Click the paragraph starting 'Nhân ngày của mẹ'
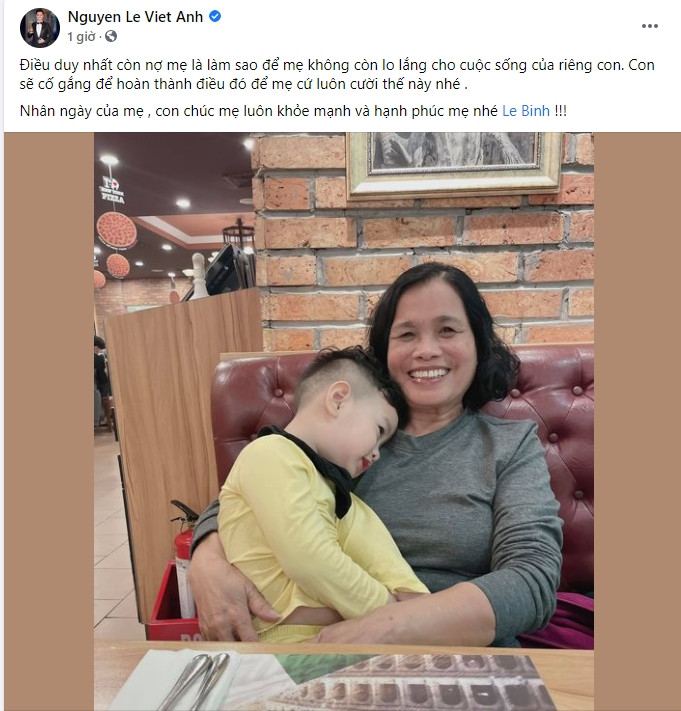This screenshot has width=681, height=711. [x=293, y=111]
